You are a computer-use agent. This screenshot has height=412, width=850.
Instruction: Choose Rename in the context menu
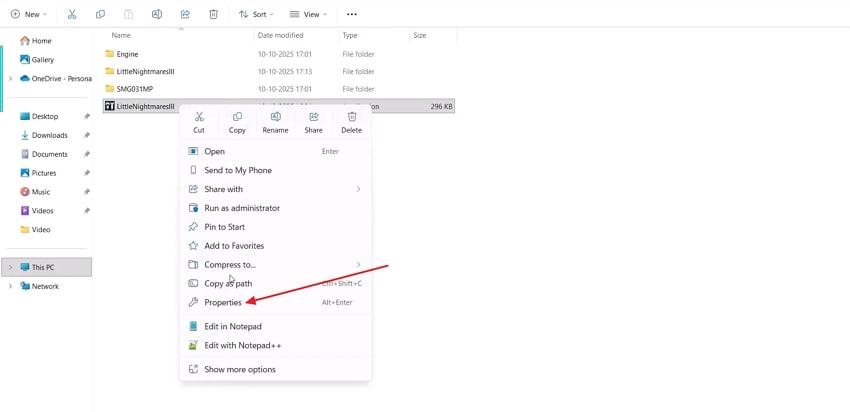(275, 123)
